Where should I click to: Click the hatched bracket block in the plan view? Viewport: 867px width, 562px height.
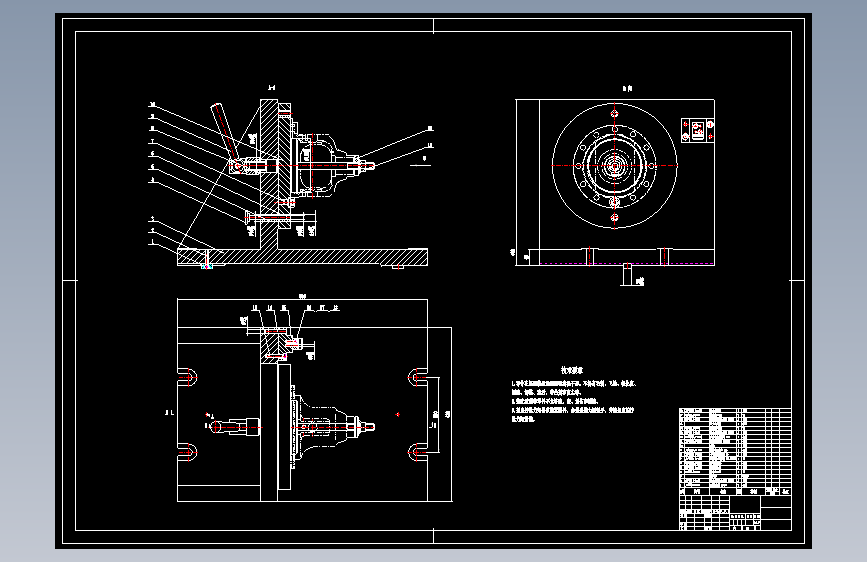pos(275,345)
